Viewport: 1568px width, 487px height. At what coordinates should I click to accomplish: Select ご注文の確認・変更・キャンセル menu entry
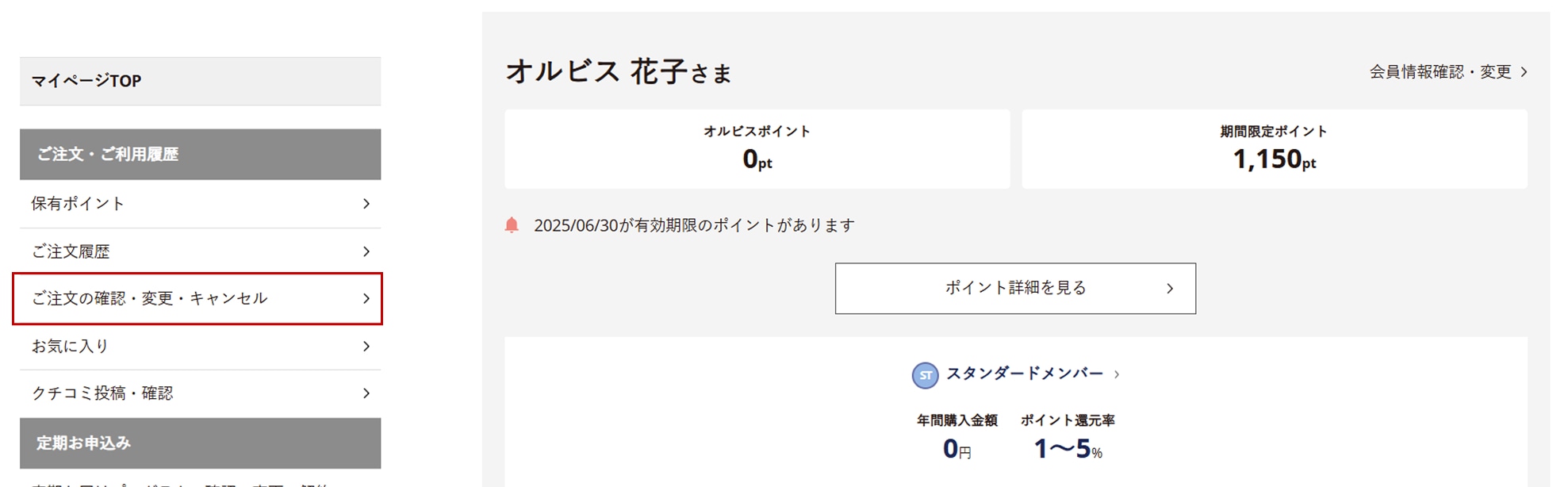tap(150, 298)
